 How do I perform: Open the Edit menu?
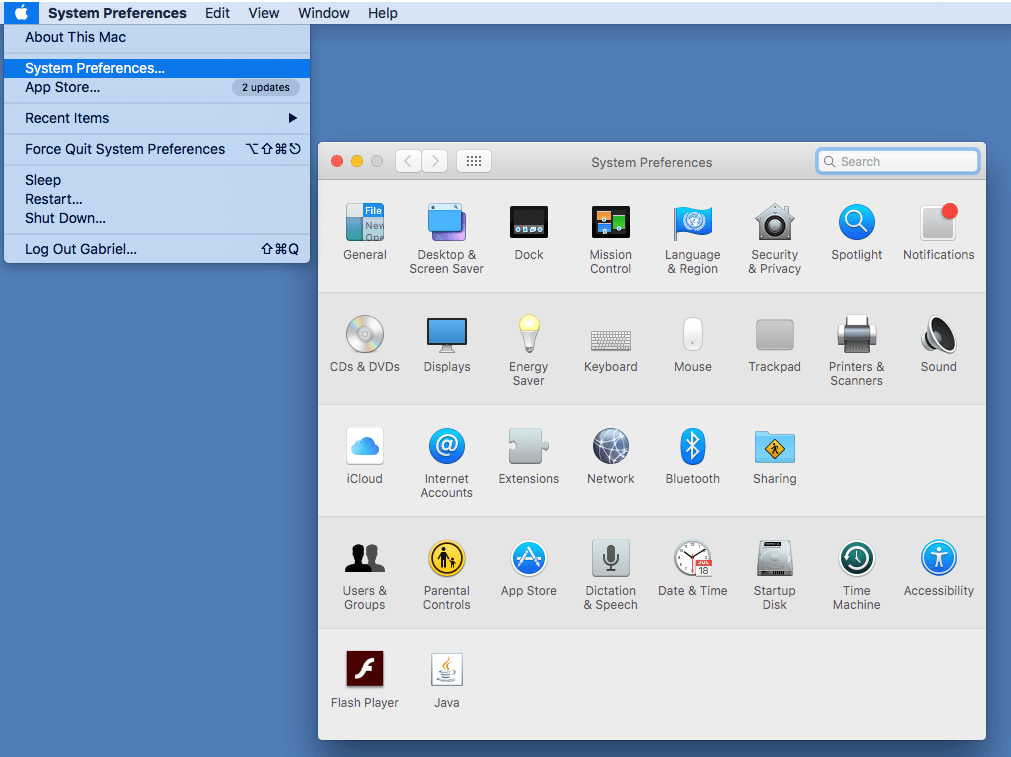pyautogui.click(x=217, y=13)
